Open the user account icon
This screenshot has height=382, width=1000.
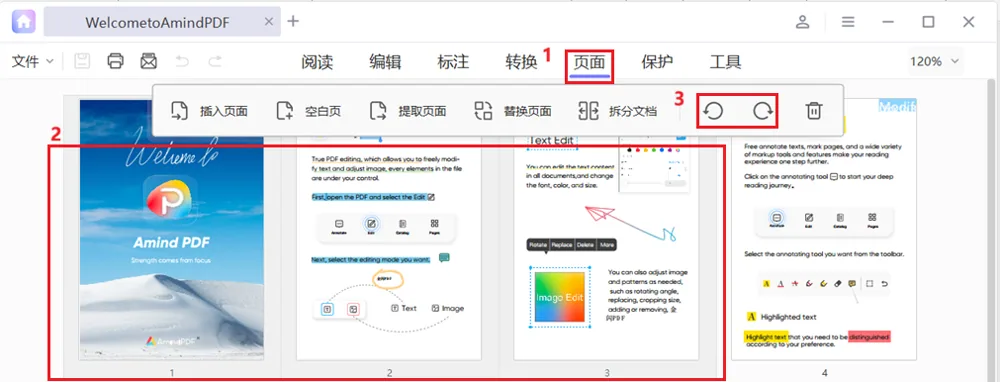802,22
